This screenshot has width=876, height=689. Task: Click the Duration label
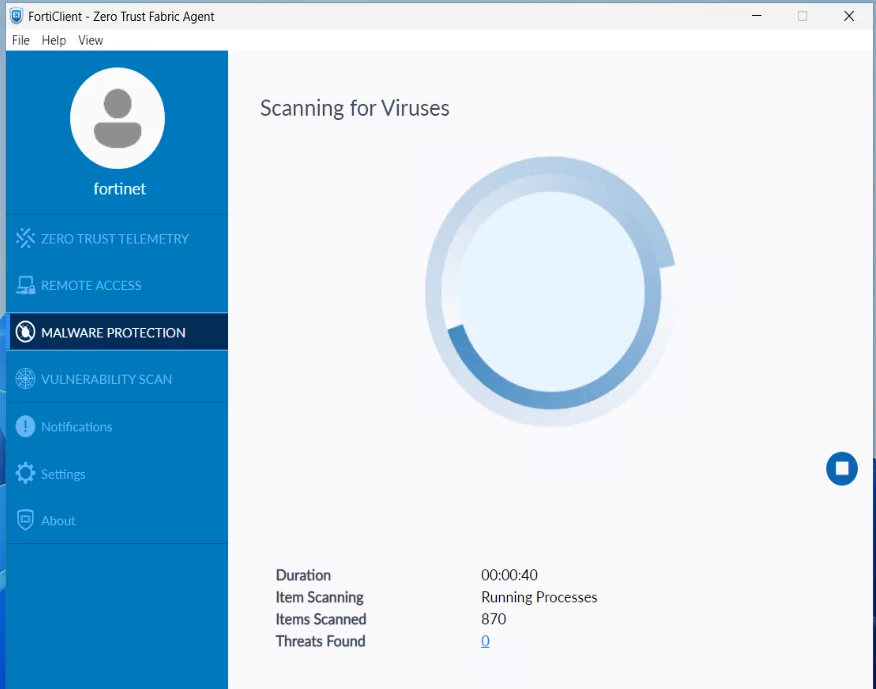(303, 575)
